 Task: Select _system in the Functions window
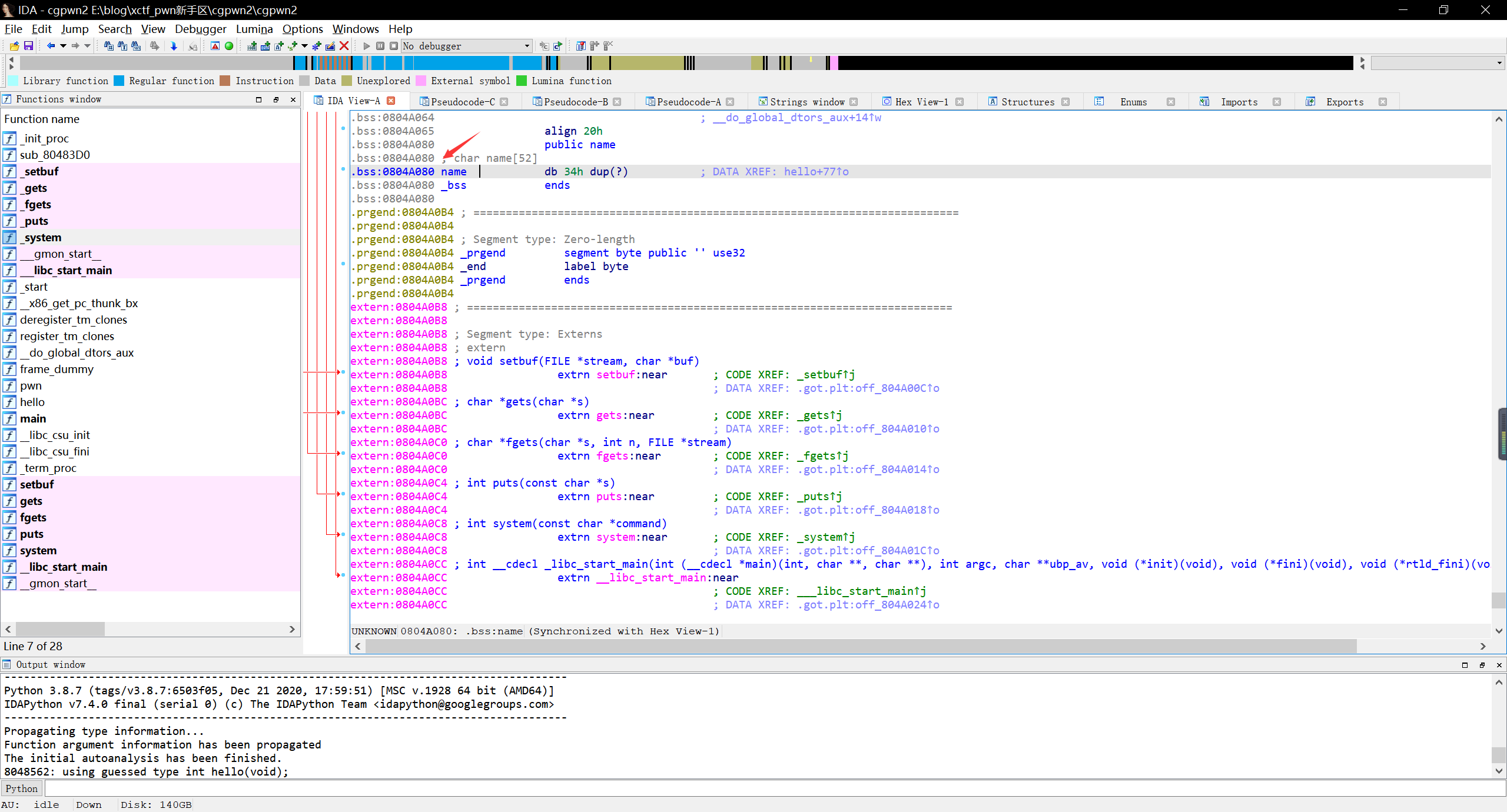[151, 237]
